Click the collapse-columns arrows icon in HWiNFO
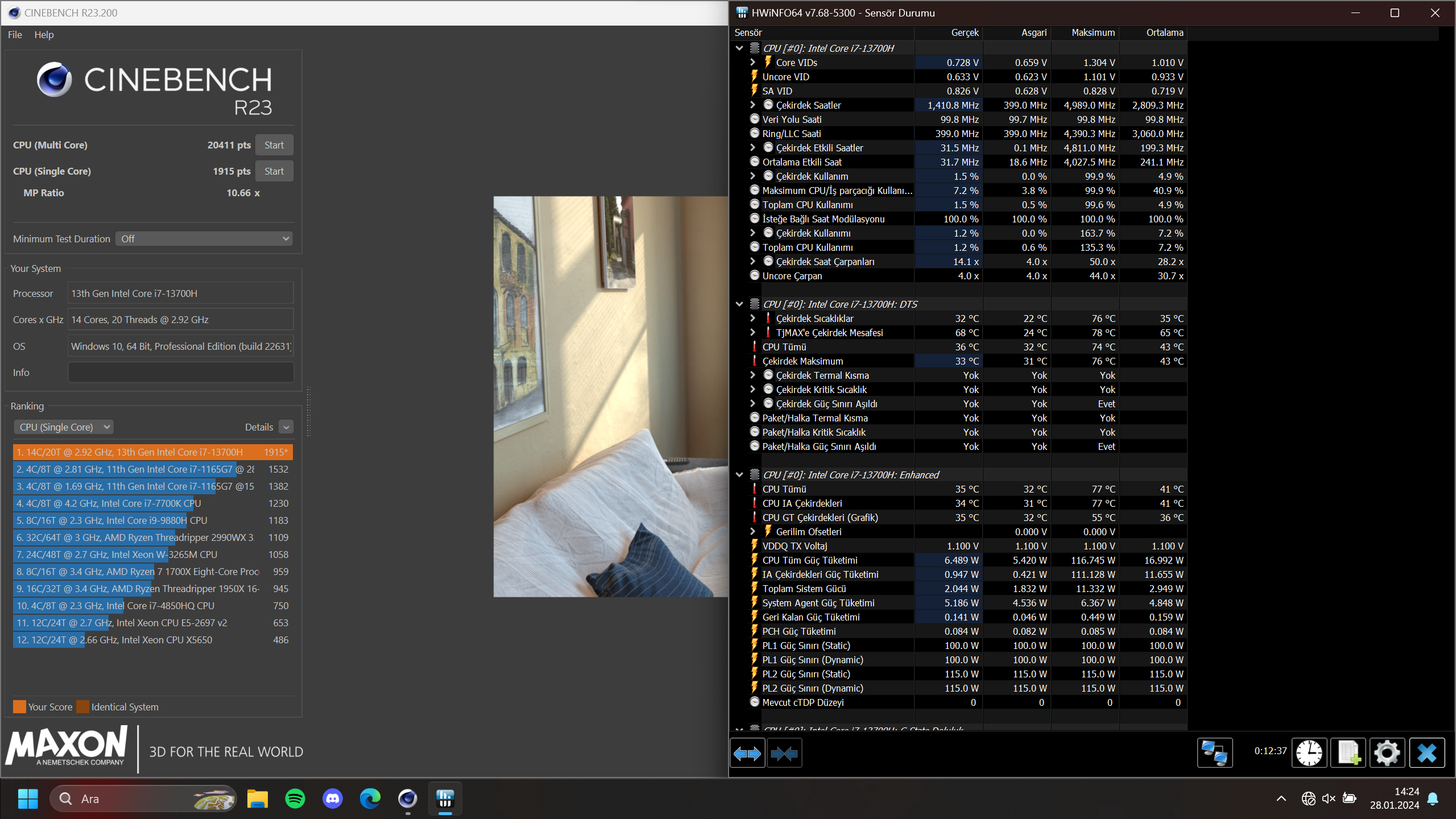 click(784, 754)
